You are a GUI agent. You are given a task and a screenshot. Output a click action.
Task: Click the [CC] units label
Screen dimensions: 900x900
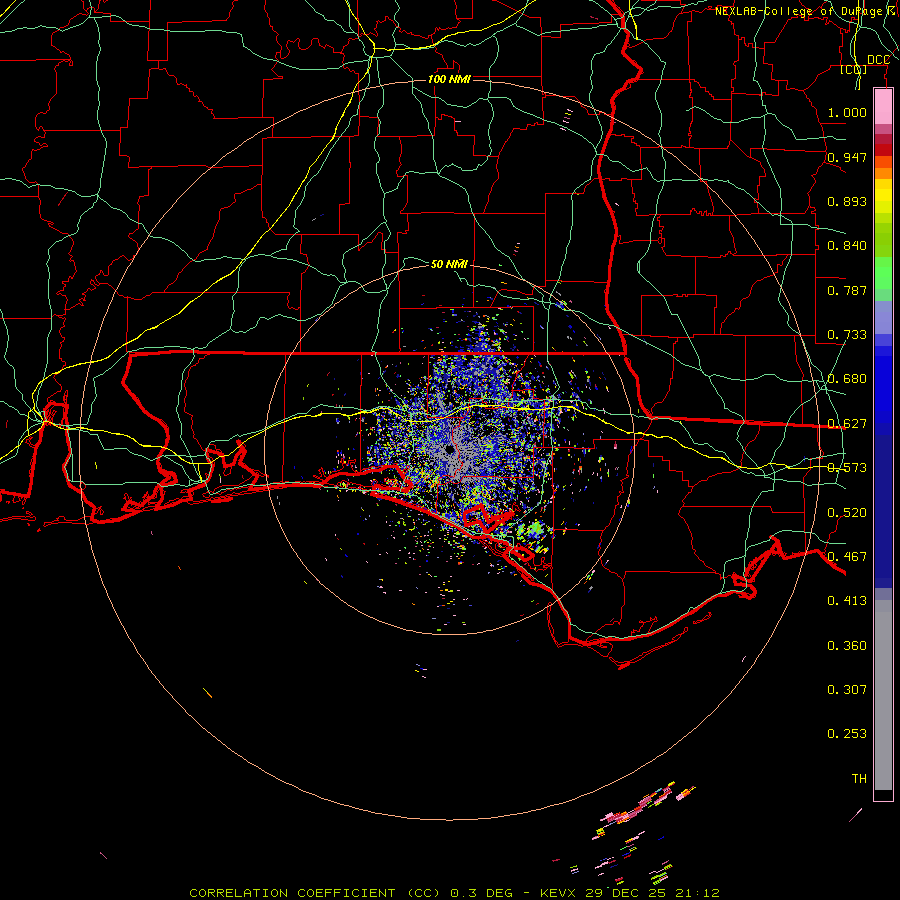[x=854, y=69]
